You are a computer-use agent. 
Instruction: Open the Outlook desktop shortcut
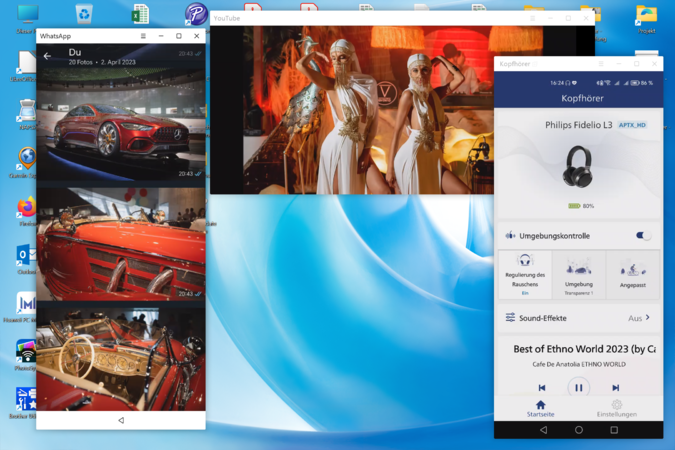click(27, 255)
